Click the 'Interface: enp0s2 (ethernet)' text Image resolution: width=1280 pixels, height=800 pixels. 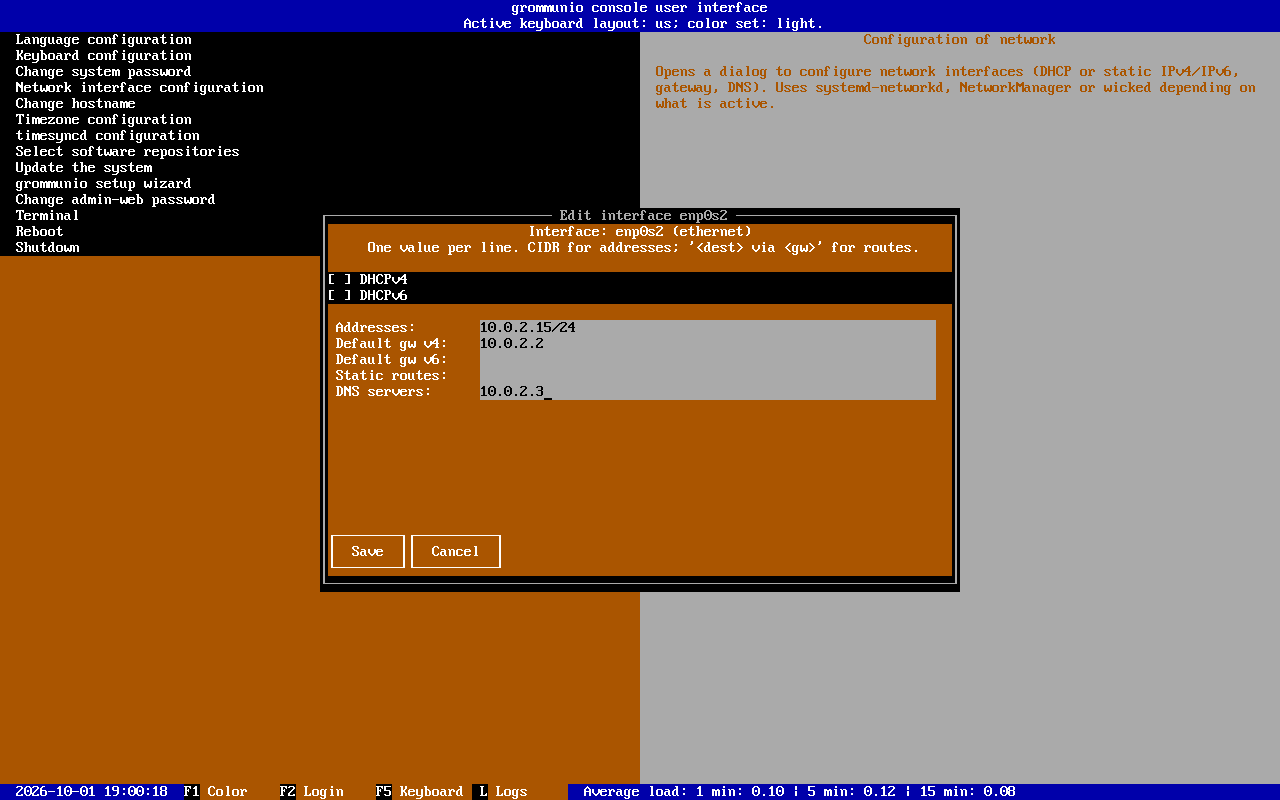640,232
